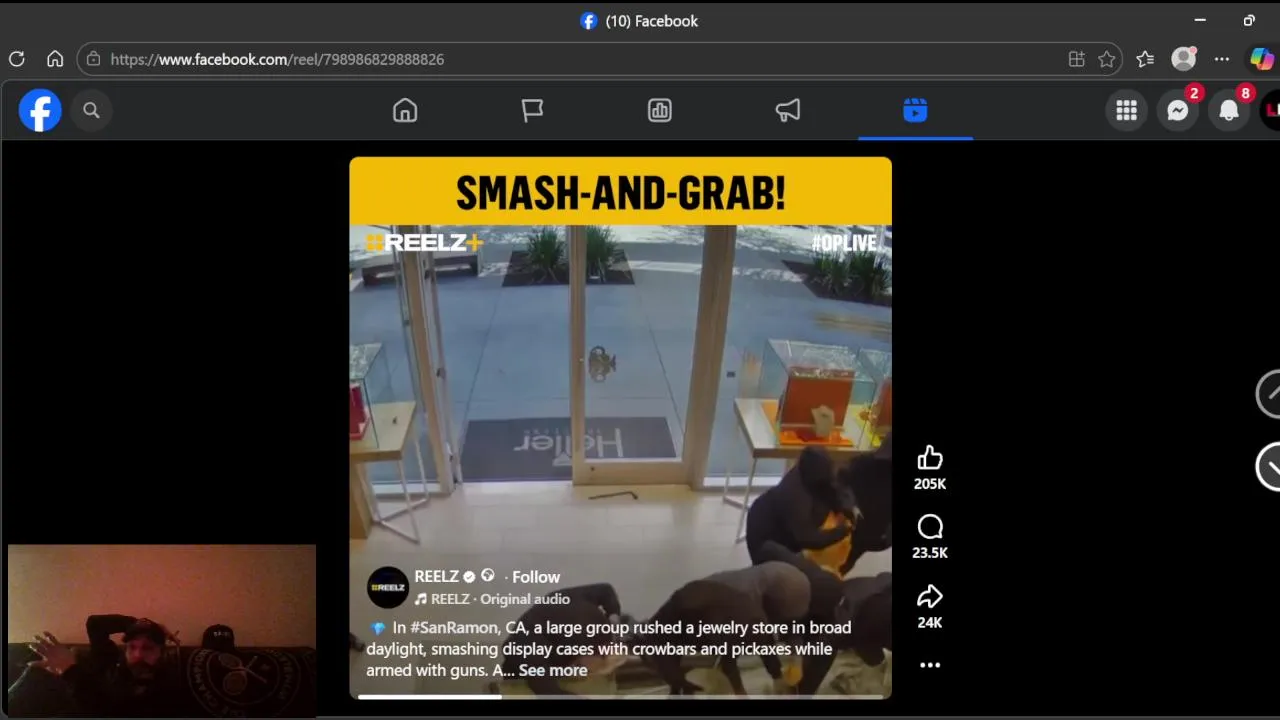Go to the next reel arrow
Image resolution: width=1280 pixels, height=720 pixels.
click(1268, 466)
